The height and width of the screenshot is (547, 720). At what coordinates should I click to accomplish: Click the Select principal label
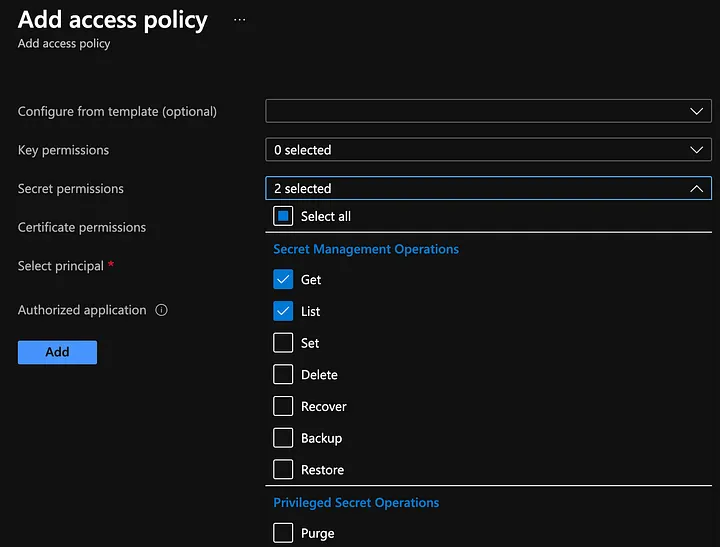tap(61, 266)
